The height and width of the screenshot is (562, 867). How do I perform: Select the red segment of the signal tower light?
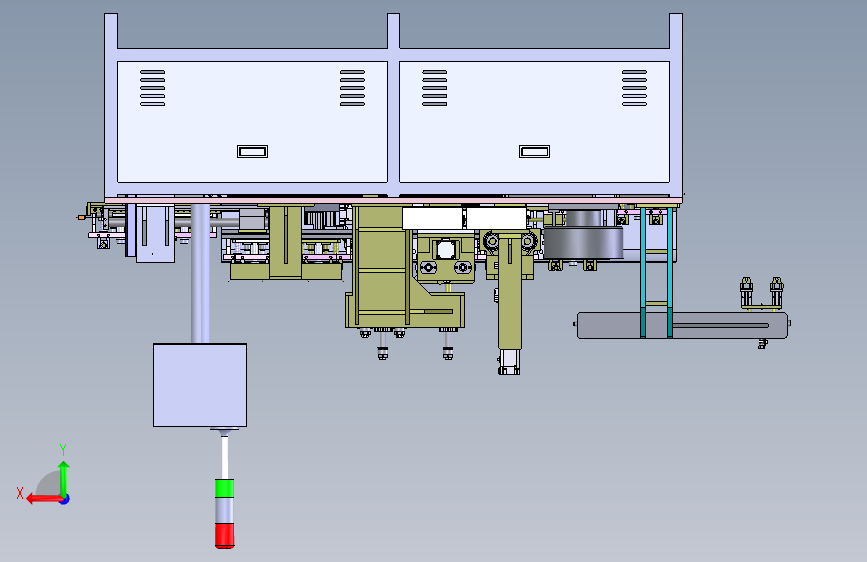[x=224, y=536]
